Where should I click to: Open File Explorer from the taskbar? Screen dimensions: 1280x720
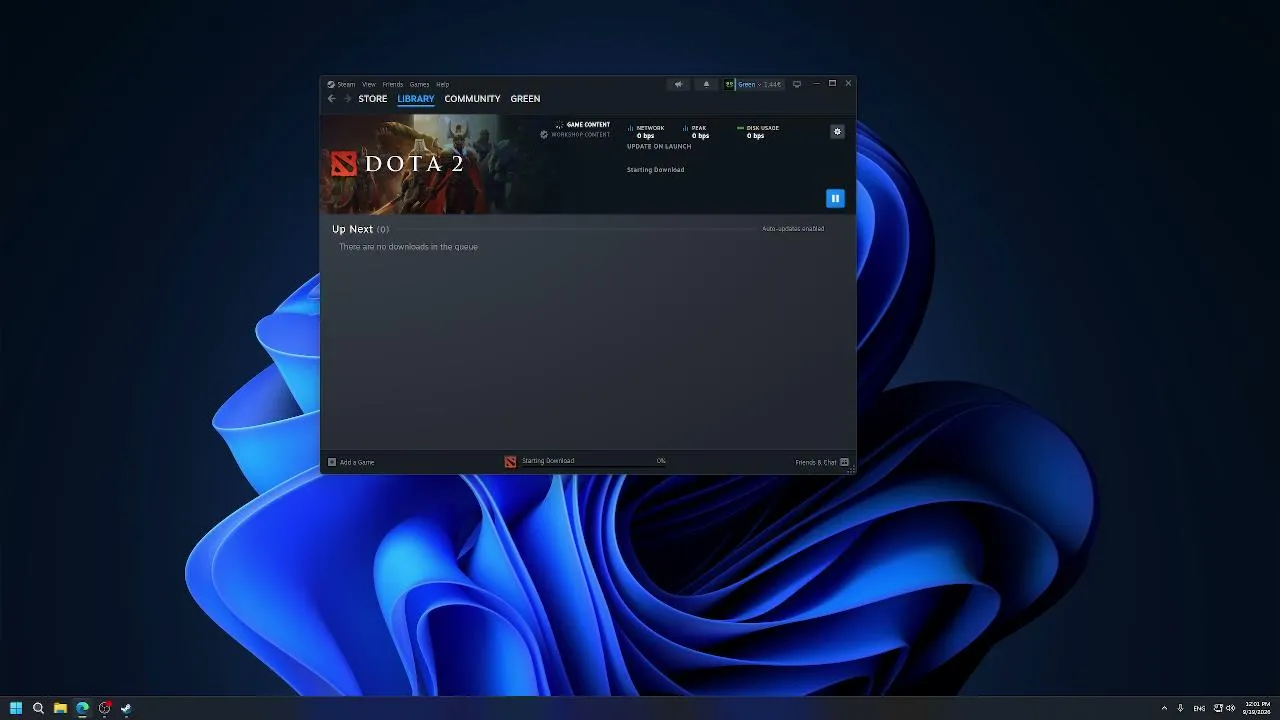coord(60,708)
